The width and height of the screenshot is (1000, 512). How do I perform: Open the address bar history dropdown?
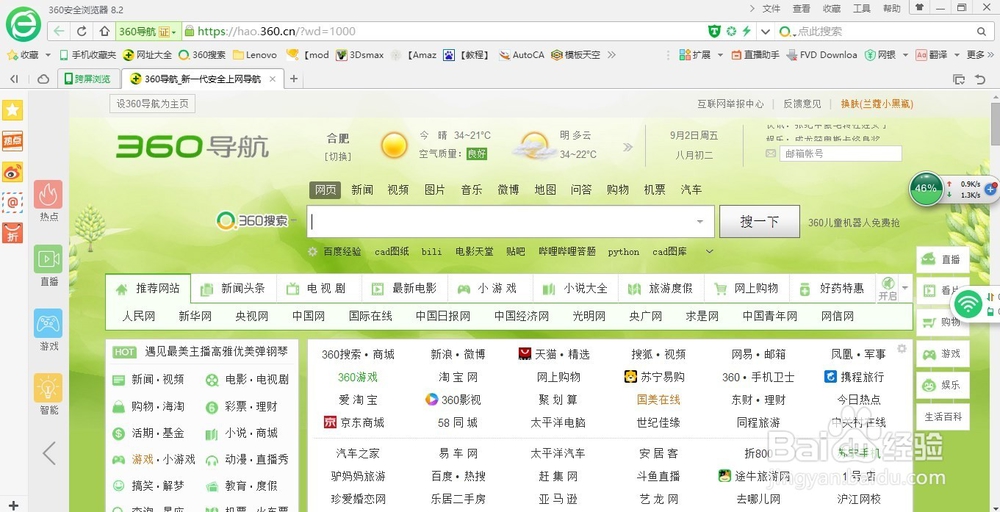coord(766,31)
